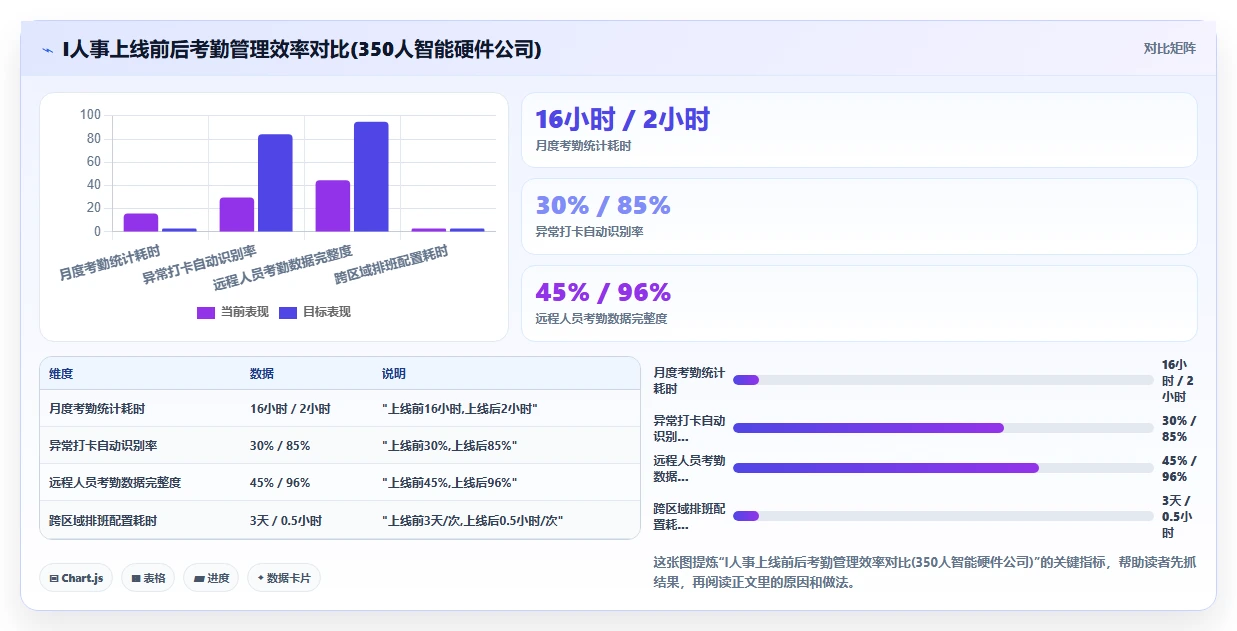Toggle the 当前表现 legend entry
This screenshot has width=1237, height=631.
[233, 312]
